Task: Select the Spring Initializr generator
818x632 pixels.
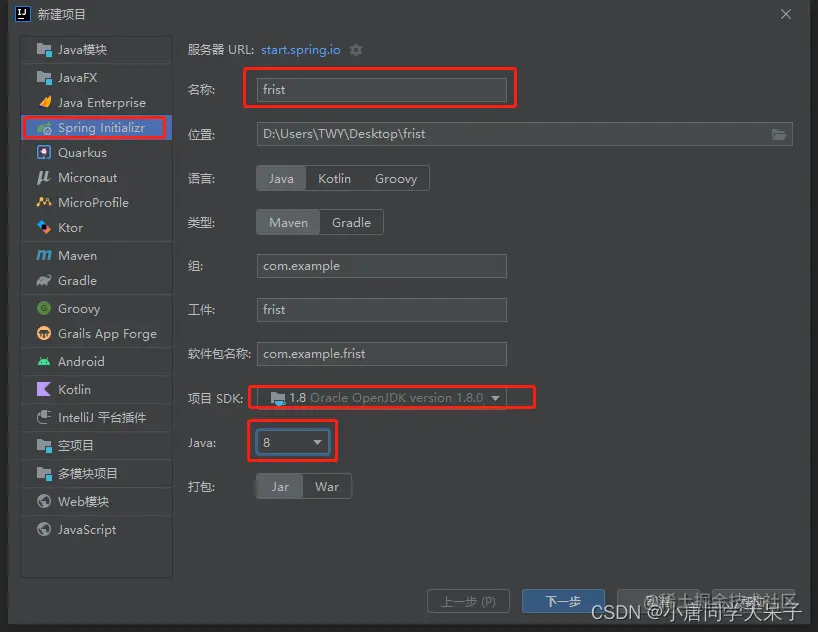Action: (95, 127)
